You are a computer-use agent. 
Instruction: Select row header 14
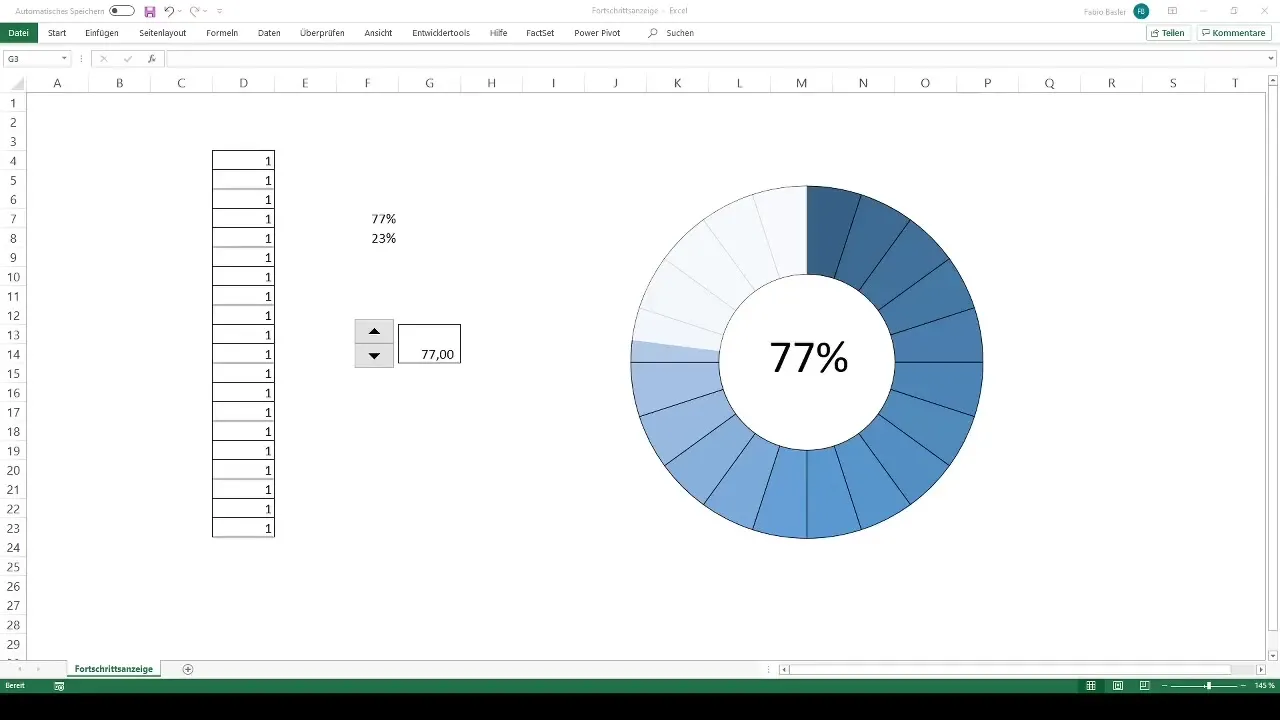point(13,354)
